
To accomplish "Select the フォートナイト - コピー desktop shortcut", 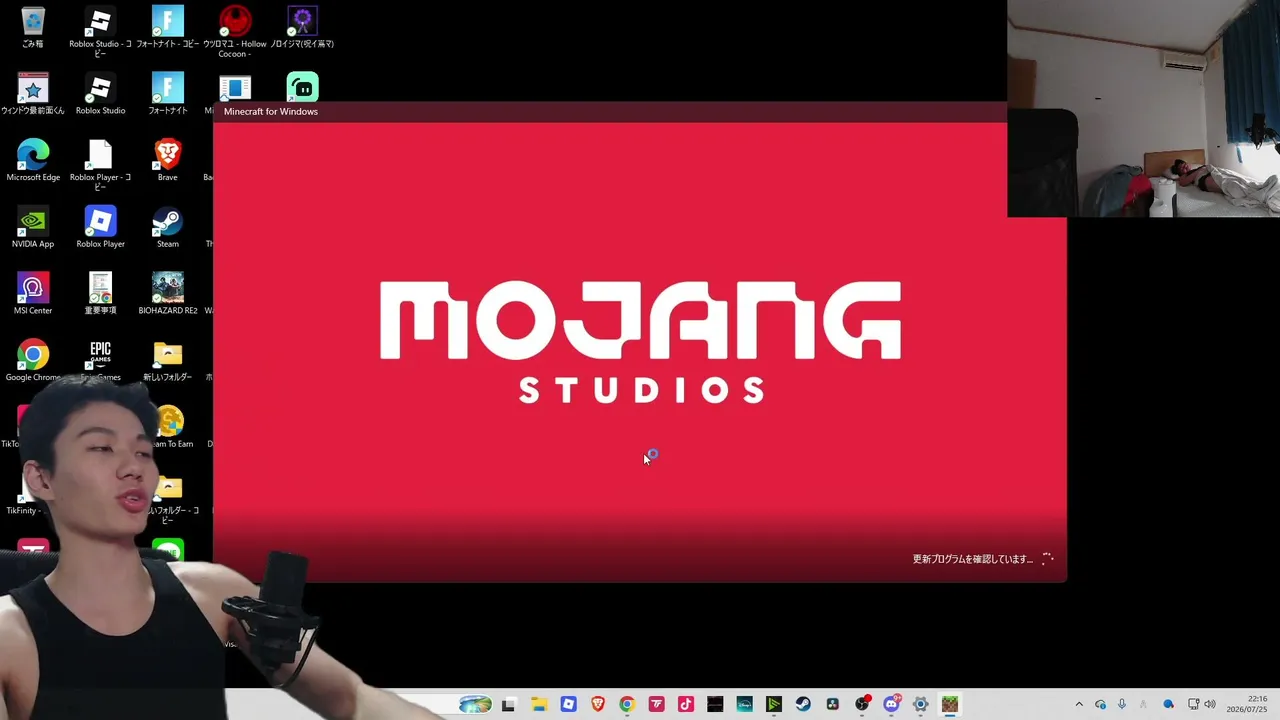I will 167,28.
